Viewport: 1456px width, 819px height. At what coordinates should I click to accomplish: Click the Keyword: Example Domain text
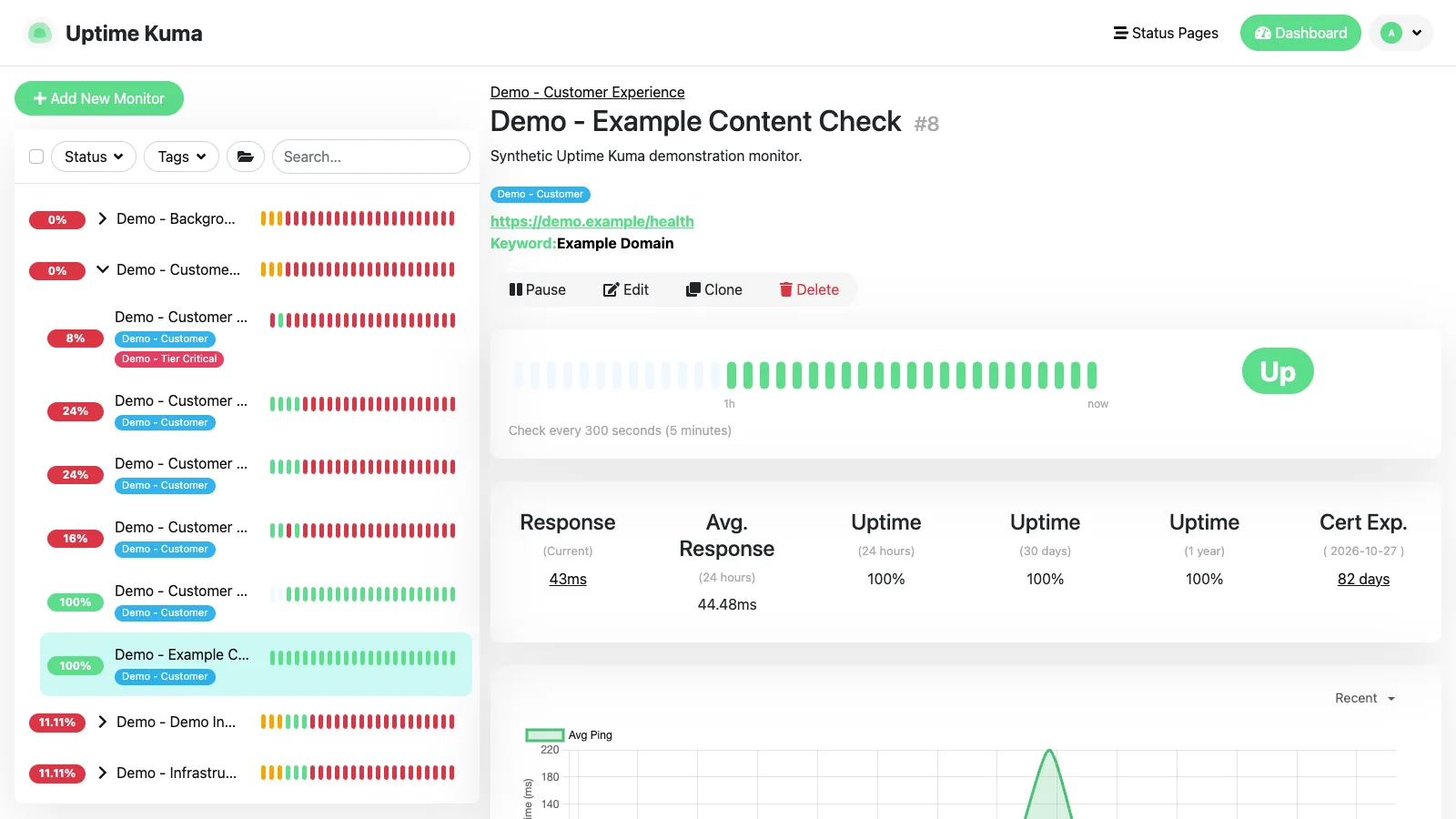[x=582, y=243]
